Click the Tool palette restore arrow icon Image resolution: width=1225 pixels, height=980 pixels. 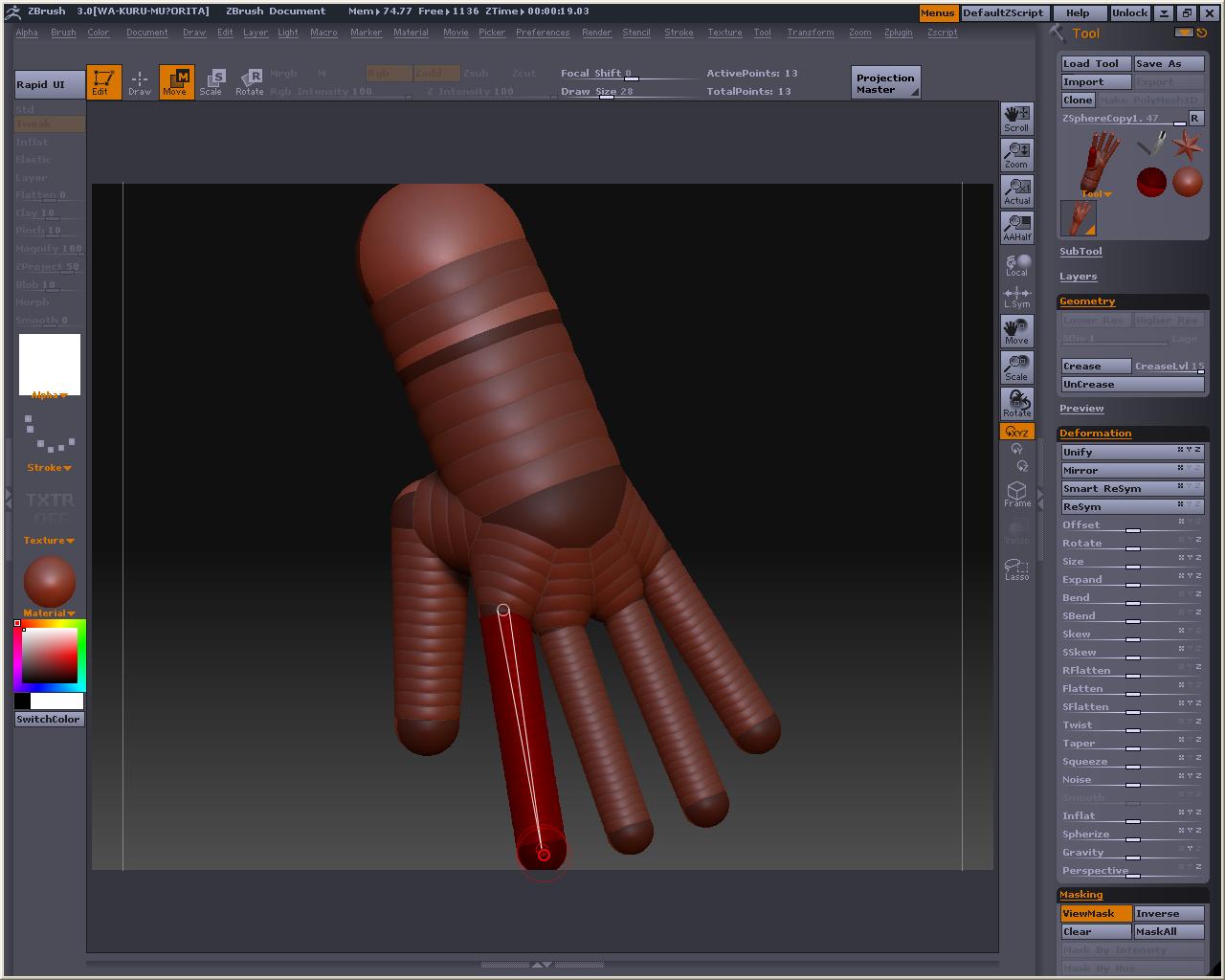coord(1202,33)
